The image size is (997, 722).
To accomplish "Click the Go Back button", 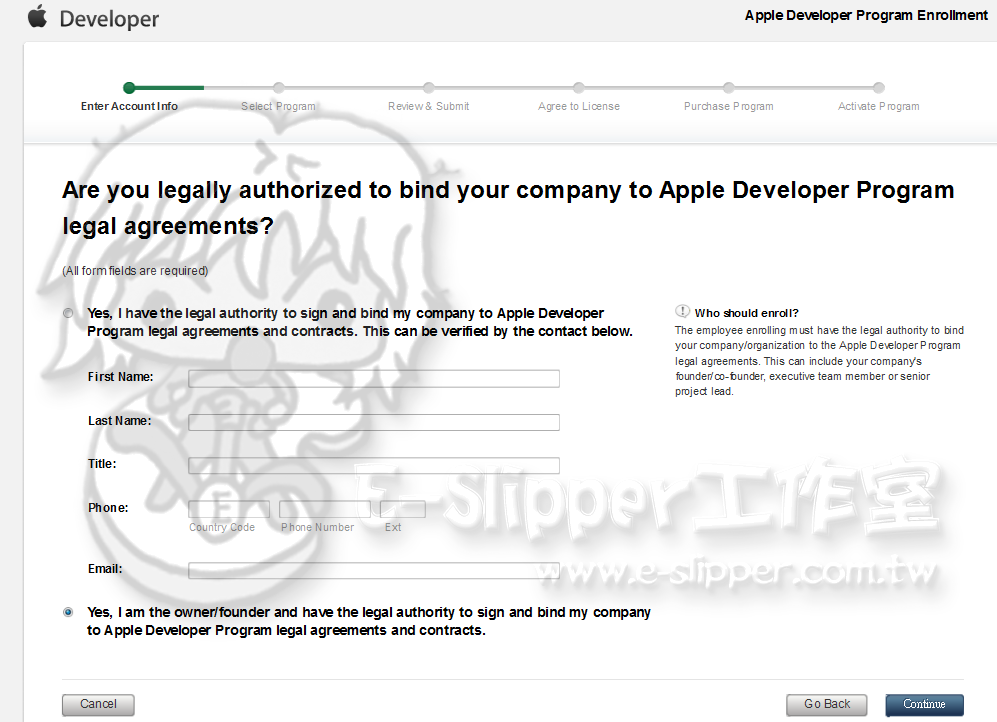I will click(826, 704).
